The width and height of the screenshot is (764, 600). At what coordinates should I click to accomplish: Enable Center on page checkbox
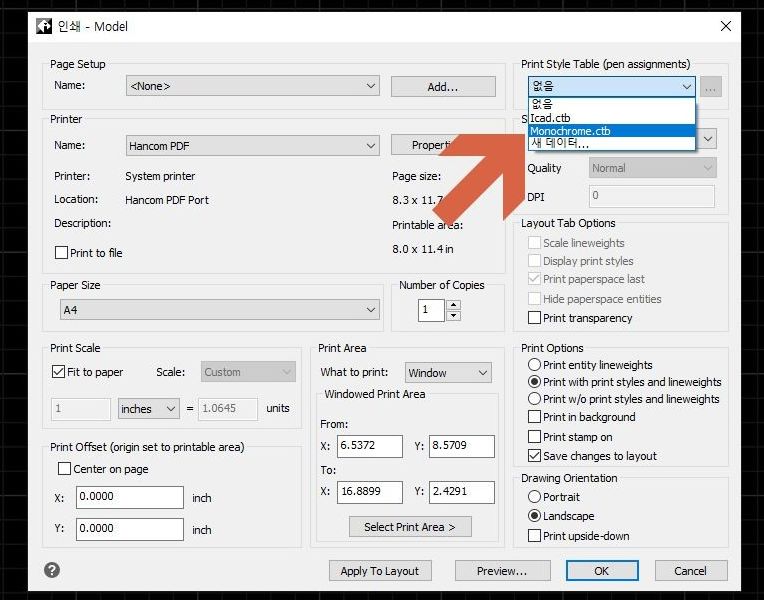tap(64, 469)
